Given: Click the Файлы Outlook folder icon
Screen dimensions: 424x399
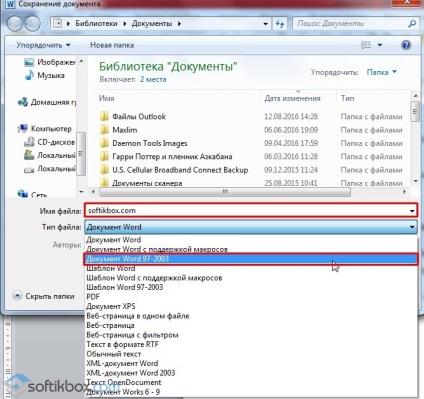Looking at the screenshot, I should coord(104,116).
